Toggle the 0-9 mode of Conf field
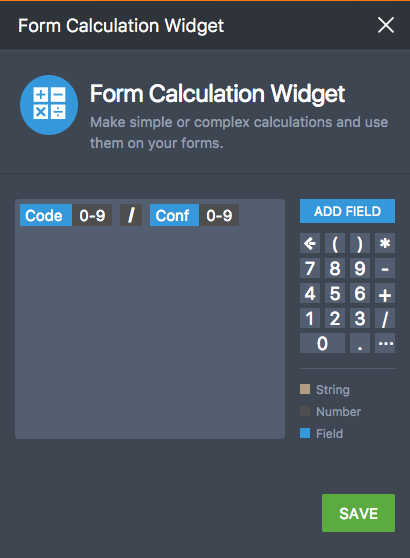This screenshot has height=558, width=410. pos(219,215)
